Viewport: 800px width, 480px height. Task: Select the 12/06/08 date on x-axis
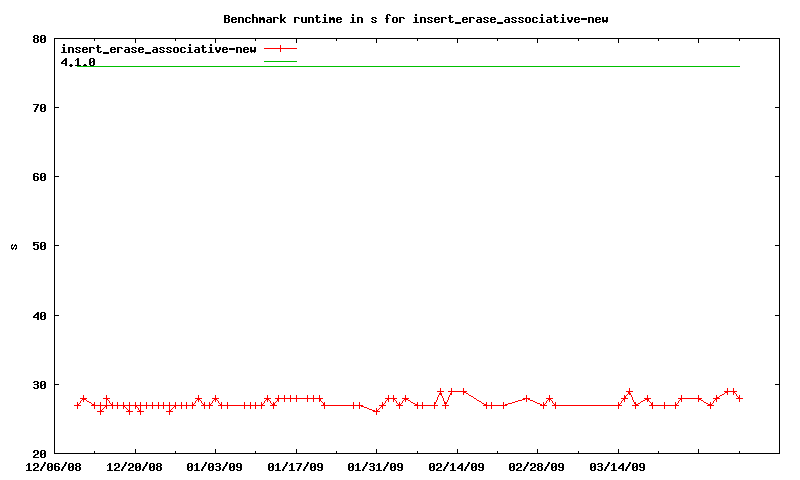tap(54, 466)
